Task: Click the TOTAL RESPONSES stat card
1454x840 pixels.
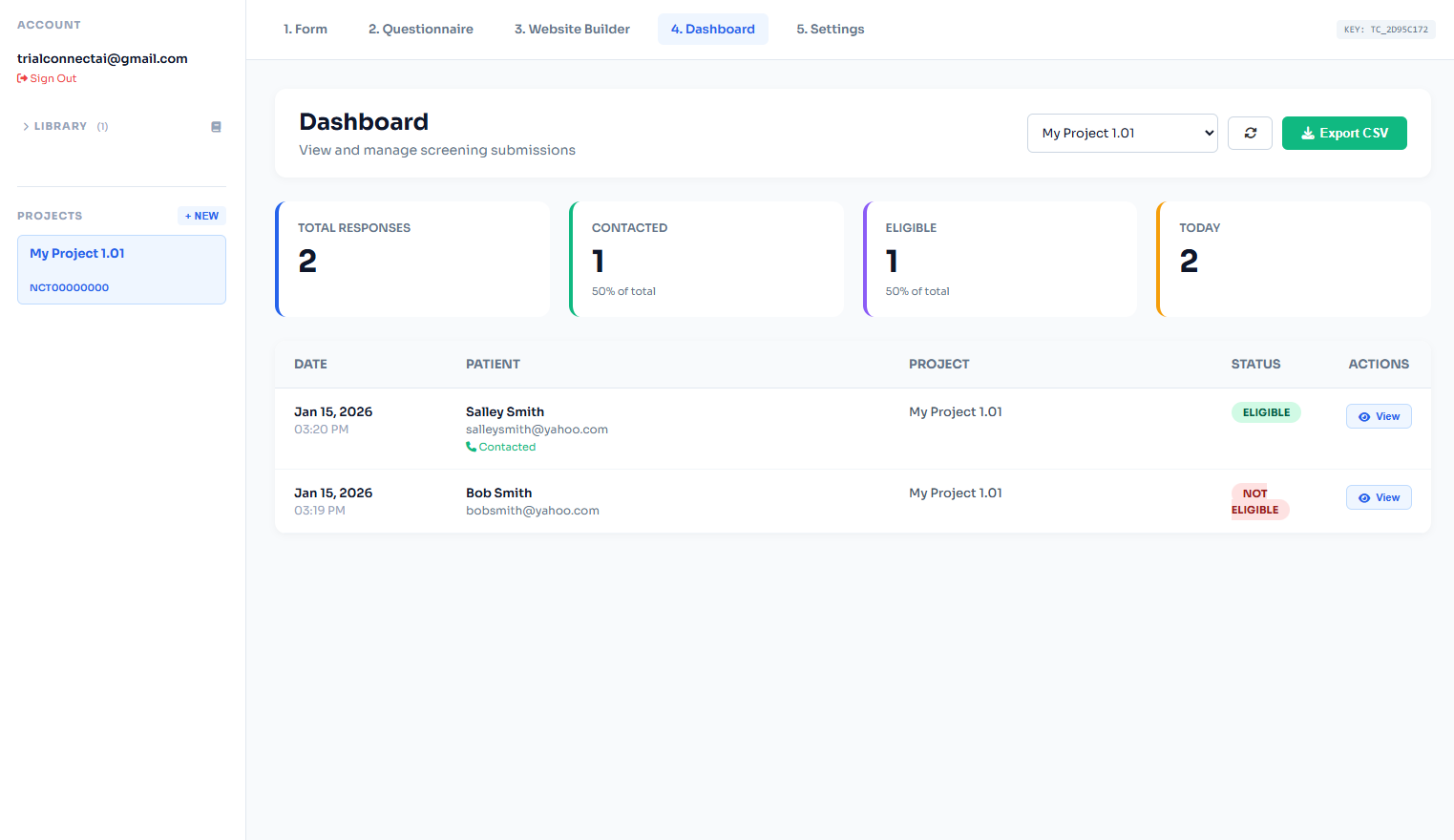Action: [412, 259]
